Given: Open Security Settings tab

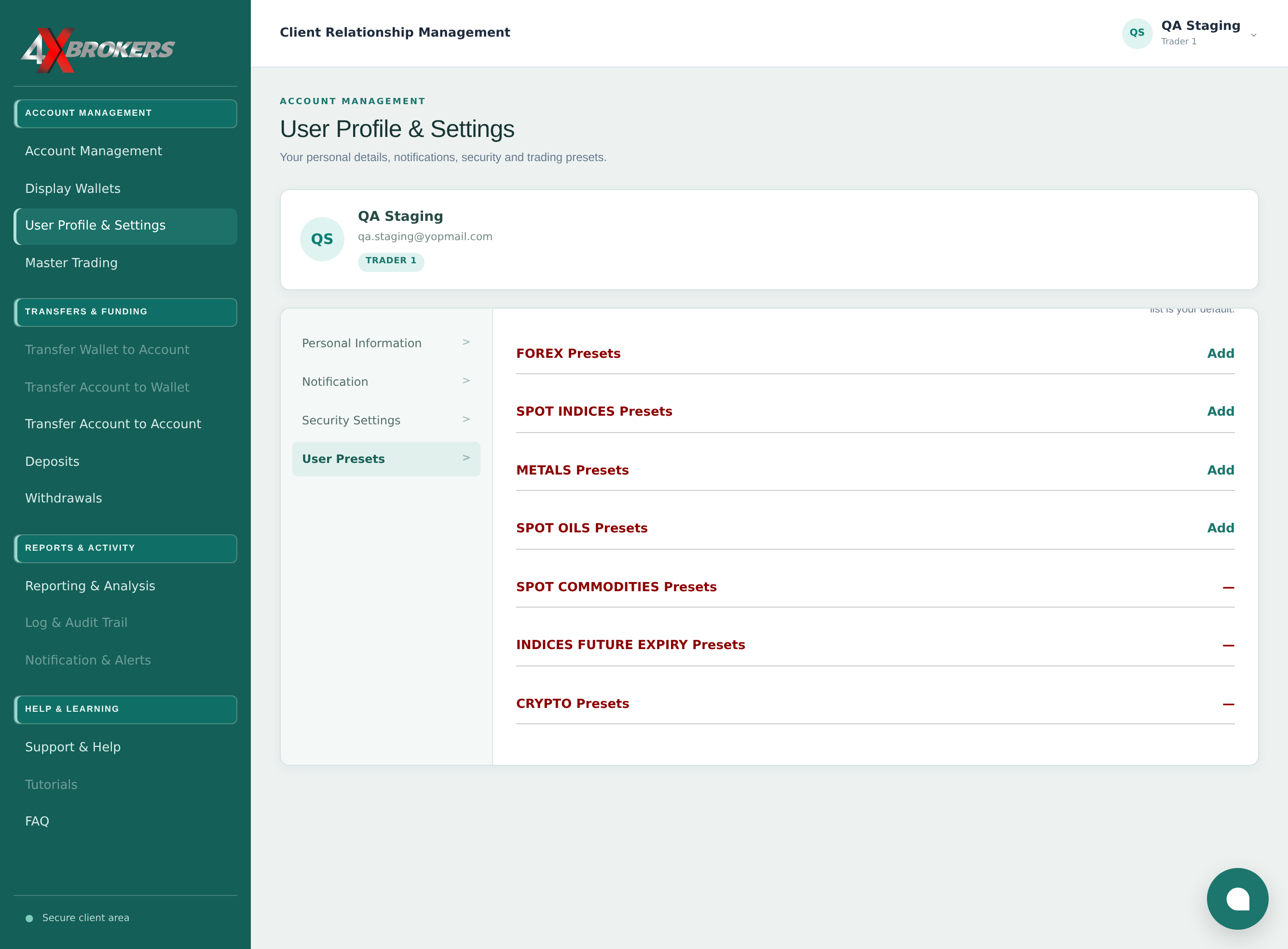Looking at the screenshot, I should (385, 420).
